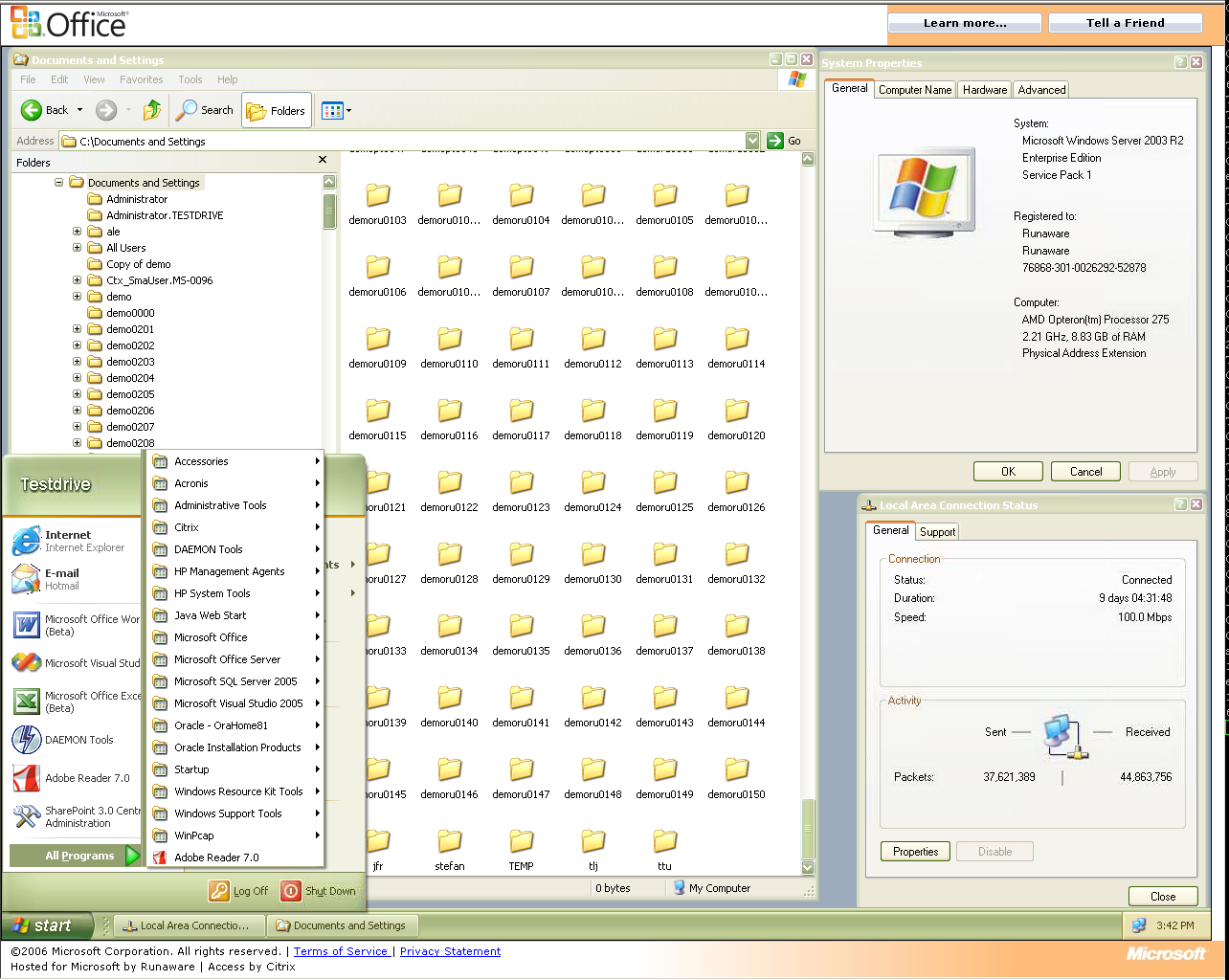
Task: Expand the demo0201 tree node
Action: 78,329
